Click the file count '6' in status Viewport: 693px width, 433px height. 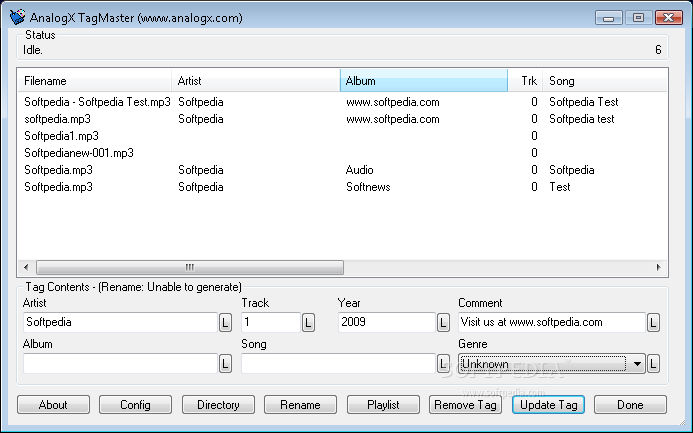pos(658,50)
